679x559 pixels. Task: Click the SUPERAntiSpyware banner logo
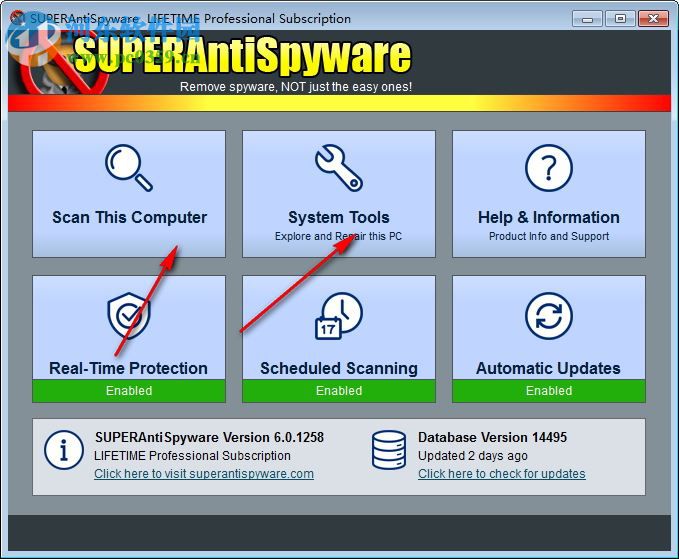click(242, 55)
